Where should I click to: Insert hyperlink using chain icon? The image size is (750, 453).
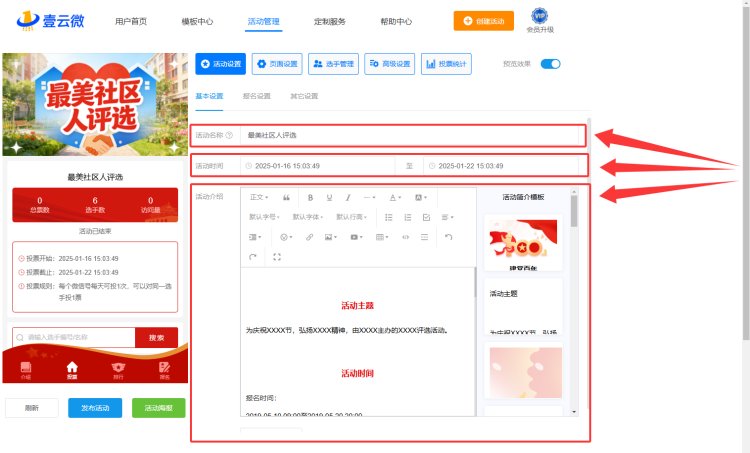pyautogui.click(x=309, y=237)
